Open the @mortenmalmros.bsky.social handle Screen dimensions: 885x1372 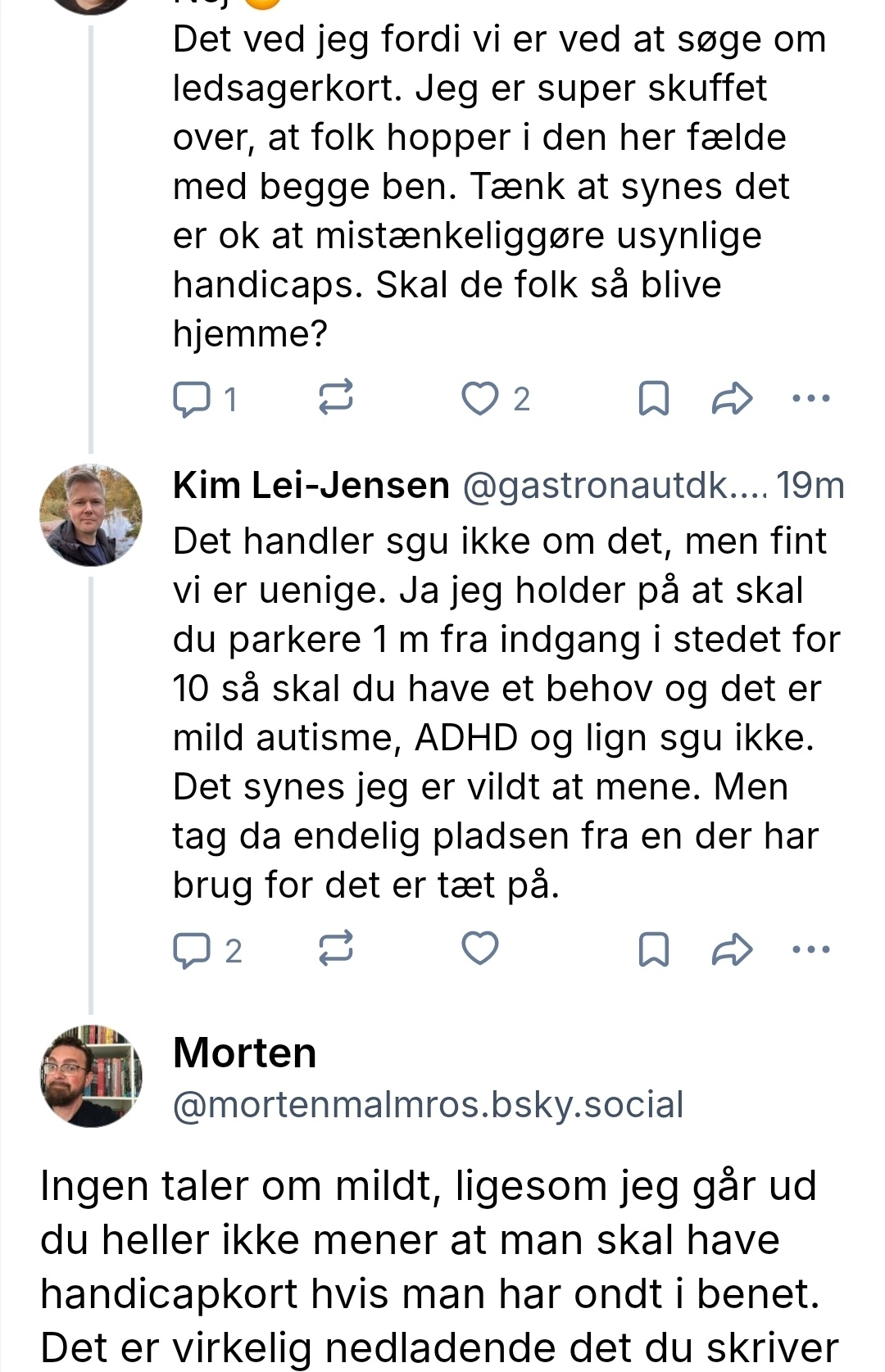(x=428, y=1105)
